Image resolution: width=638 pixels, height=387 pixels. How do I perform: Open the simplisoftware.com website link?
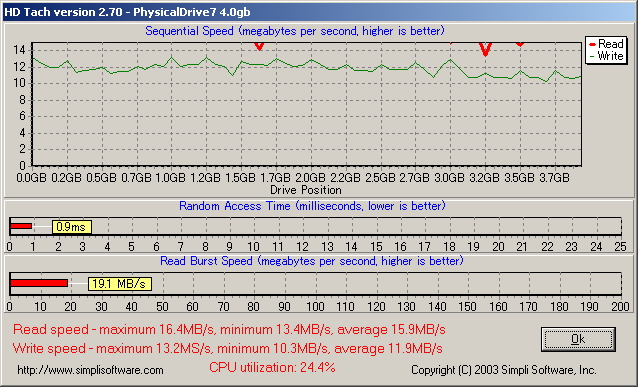90,370
